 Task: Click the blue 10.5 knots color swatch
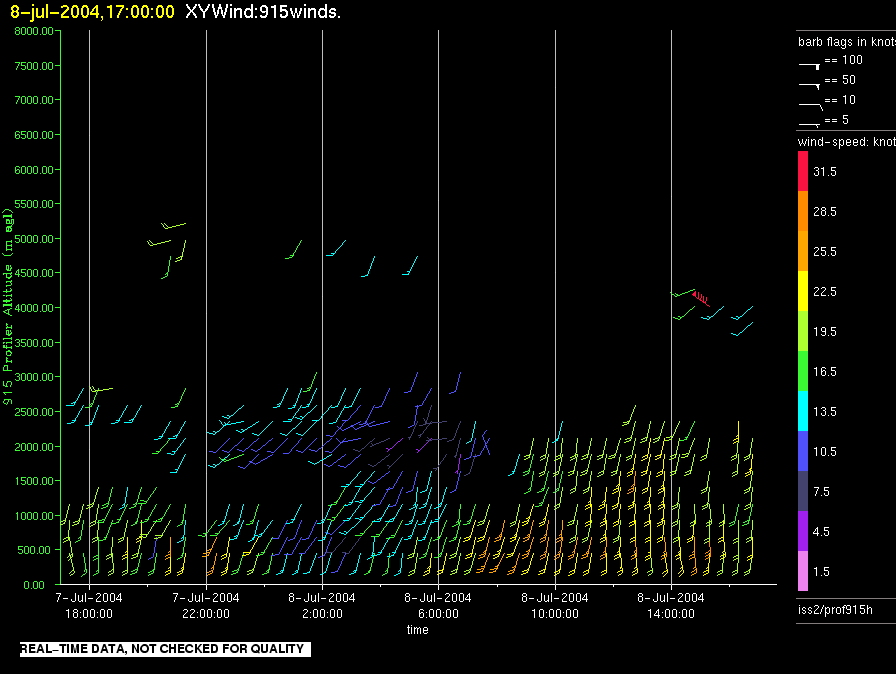pos(803,451)
